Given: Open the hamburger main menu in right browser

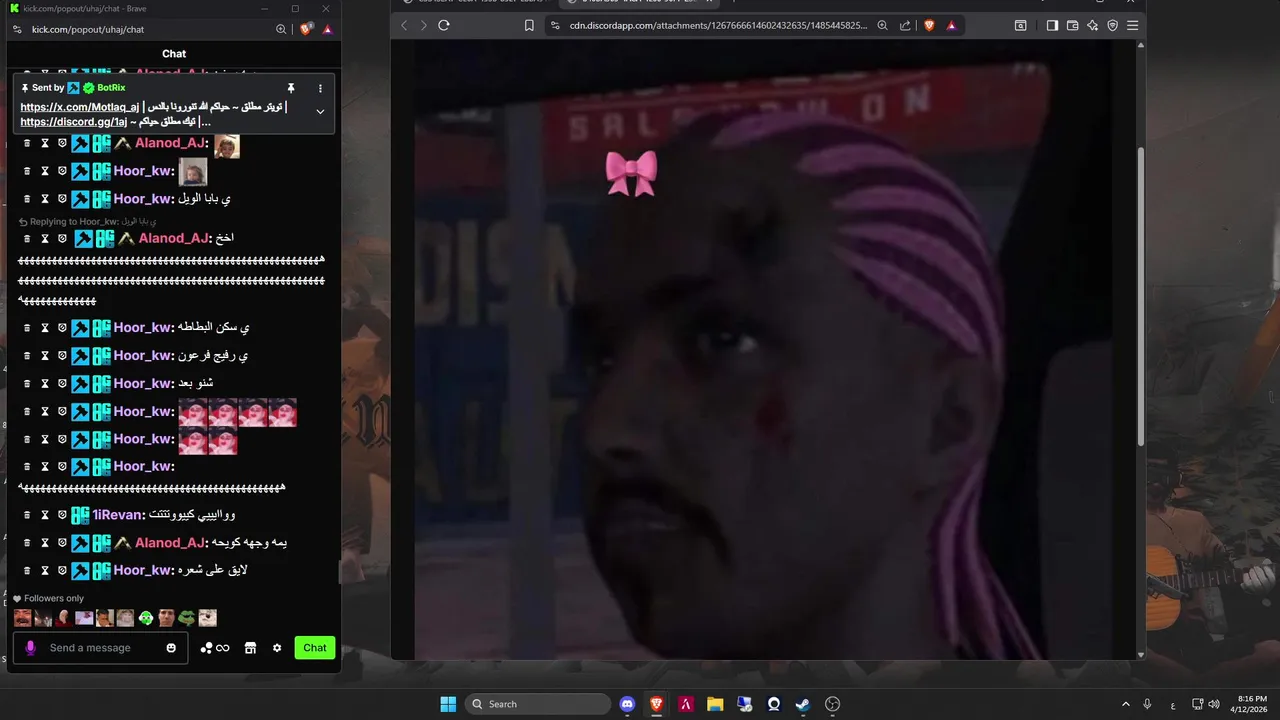Looking at the screenshot, I should click(x=1132, y=25).
